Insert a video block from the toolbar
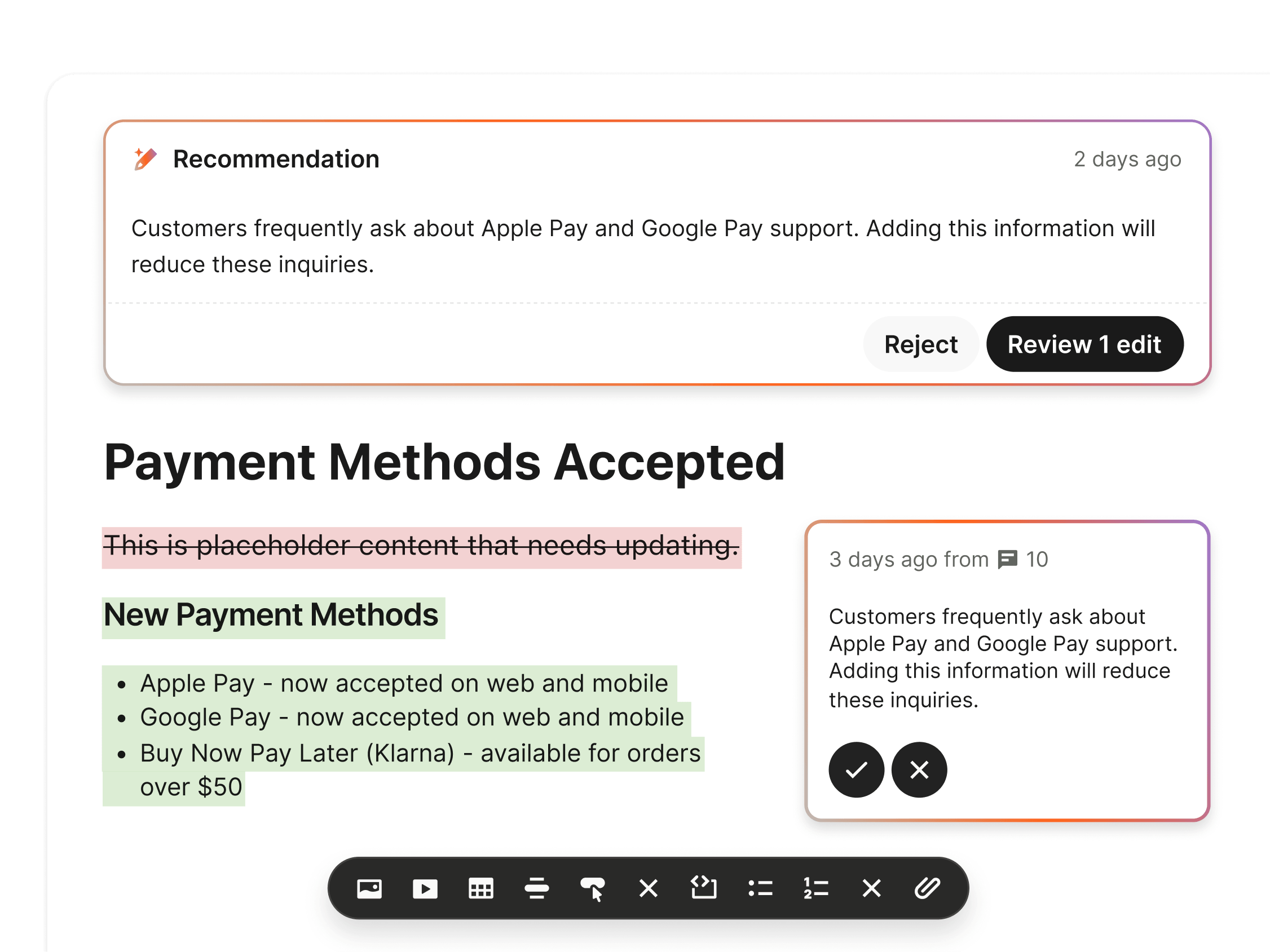Viewport: 1270px width, 952px height. click(425, 889)
